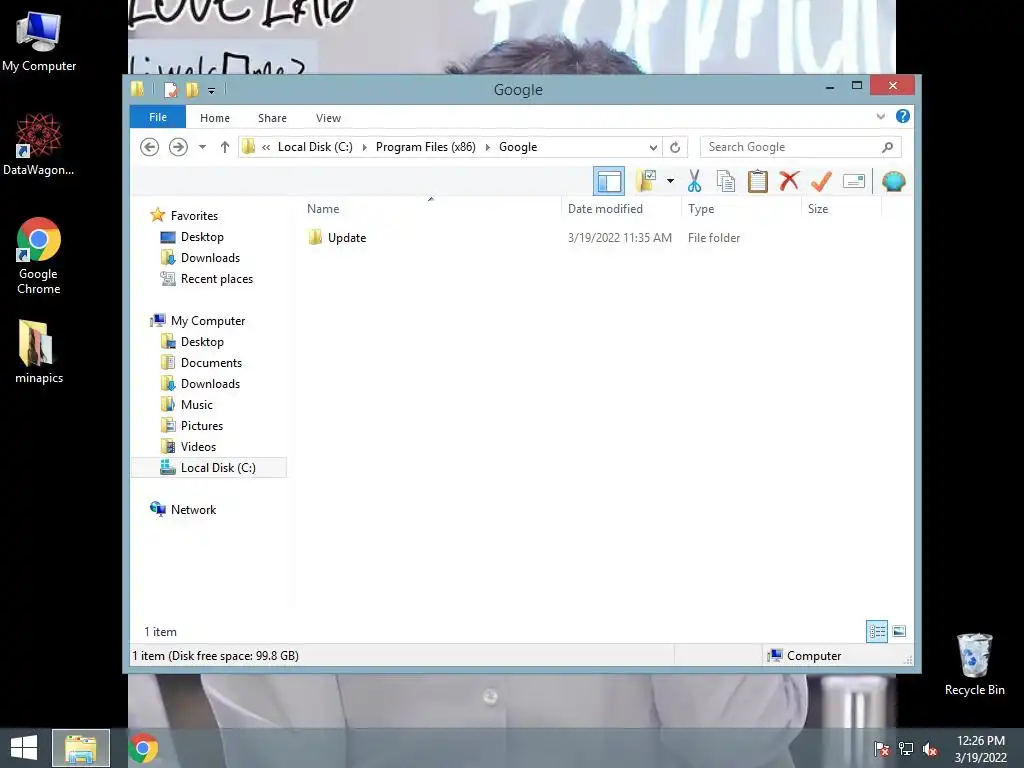Click the Cut scissors icon
This screenshot has width=1024, height=768.
click(694, 181)
